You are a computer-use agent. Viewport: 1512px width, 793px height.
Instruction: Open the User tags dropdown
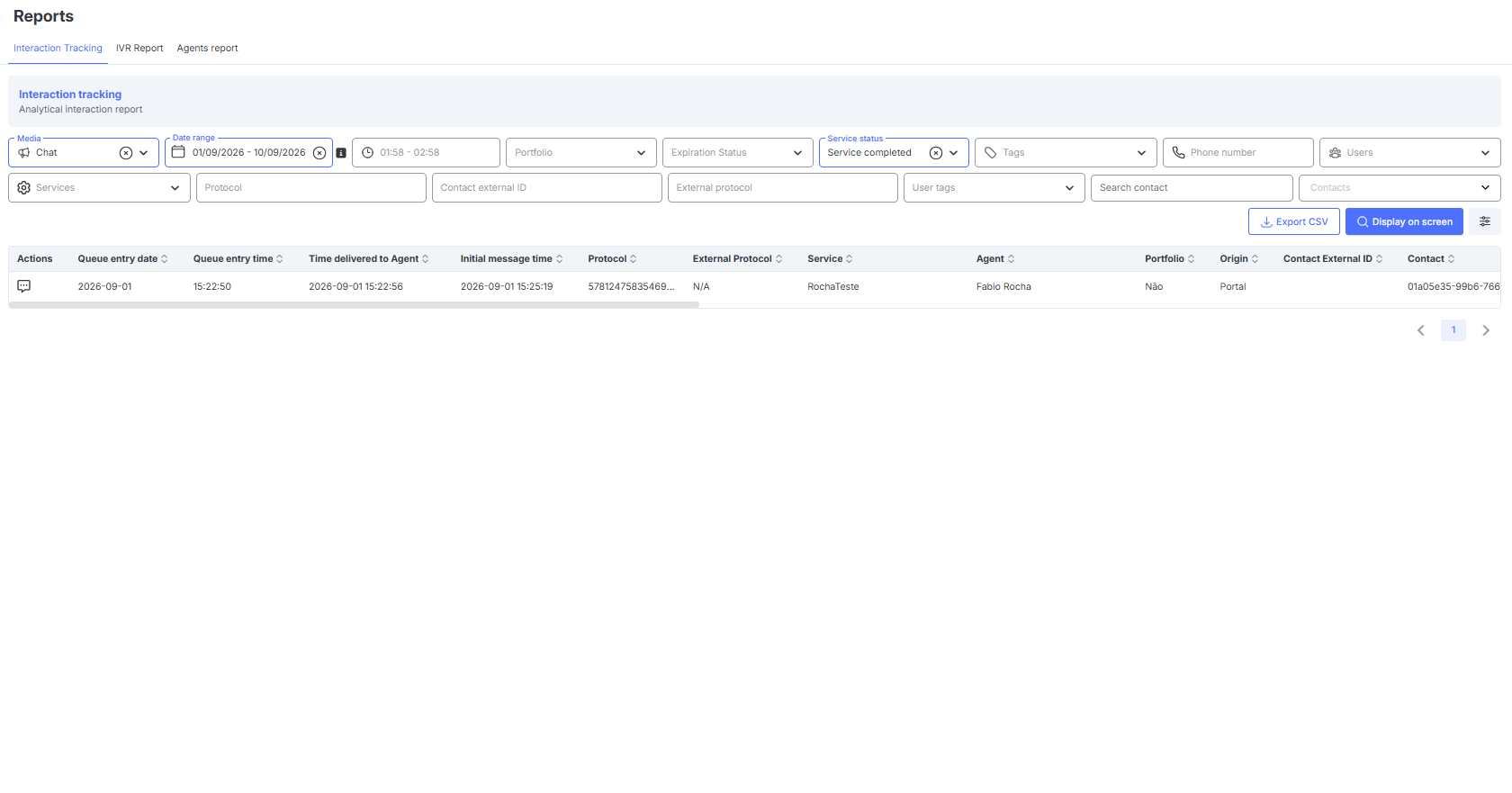(994, 188)
